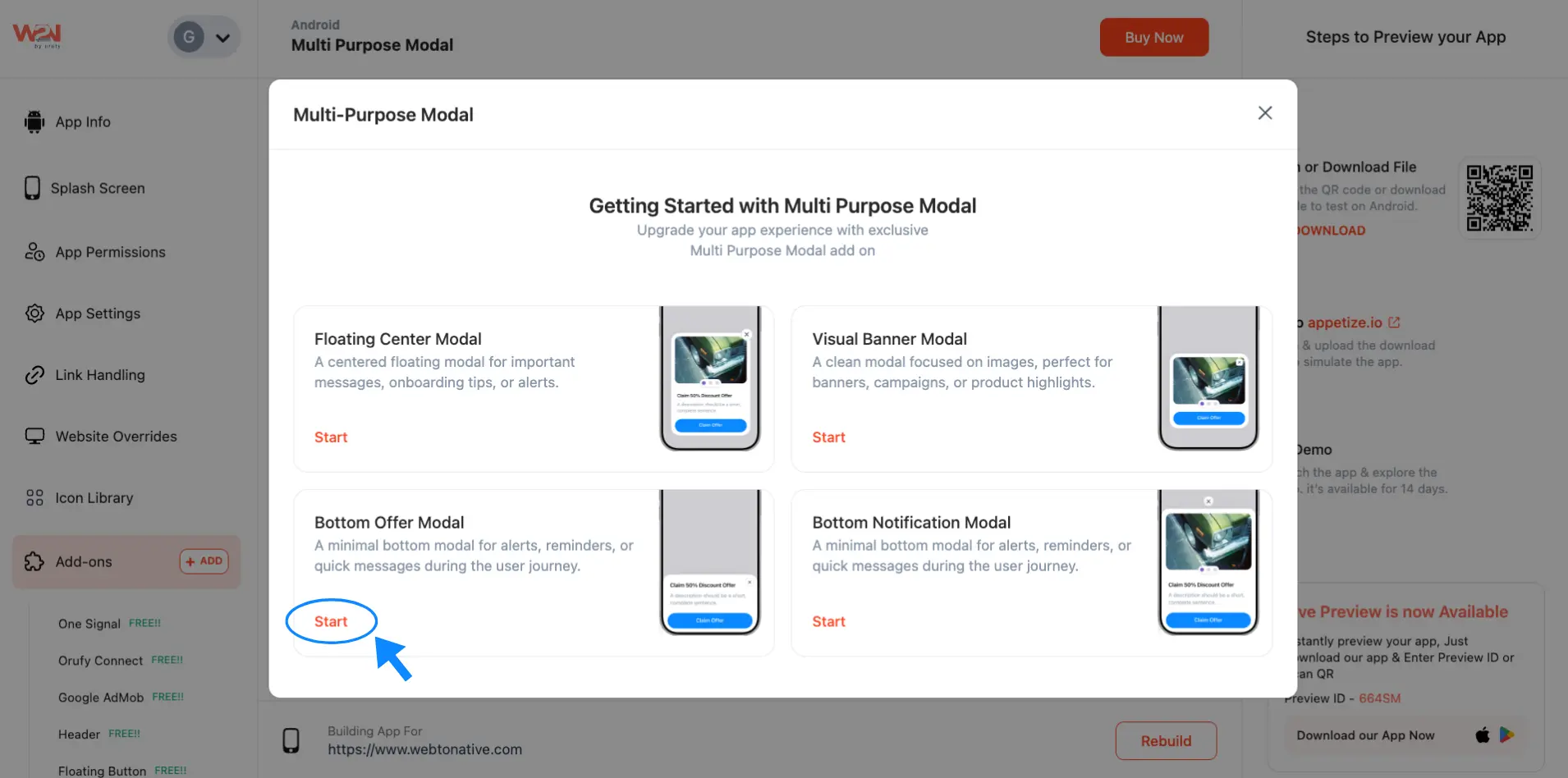The height and width of the screenshot is (778, 1568).
Task: Click the Android App Info icon
Action: tap(34, 121)
